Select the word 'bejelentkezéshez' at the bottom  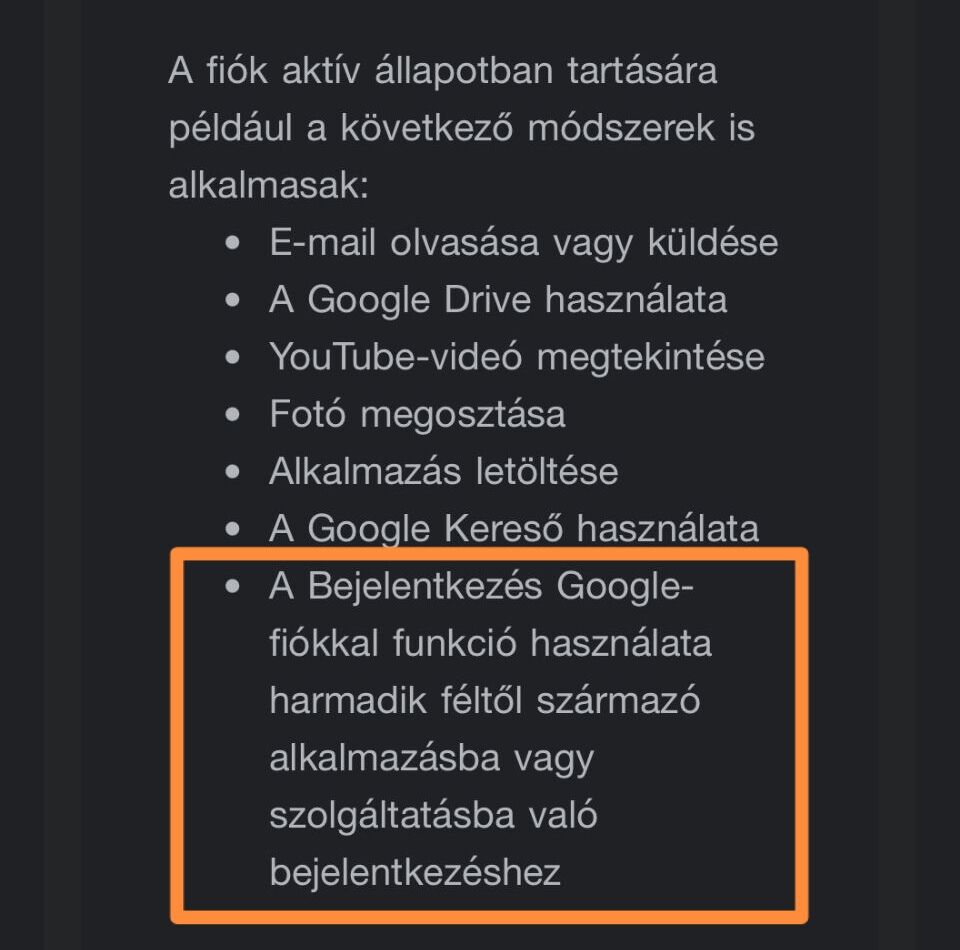[414, 872]
